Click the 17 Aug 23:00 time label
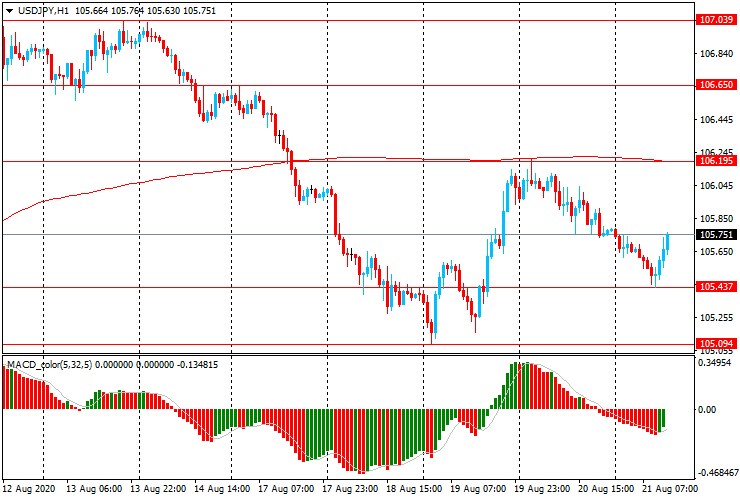The image size is (740, 500). (x=350, y=488)
